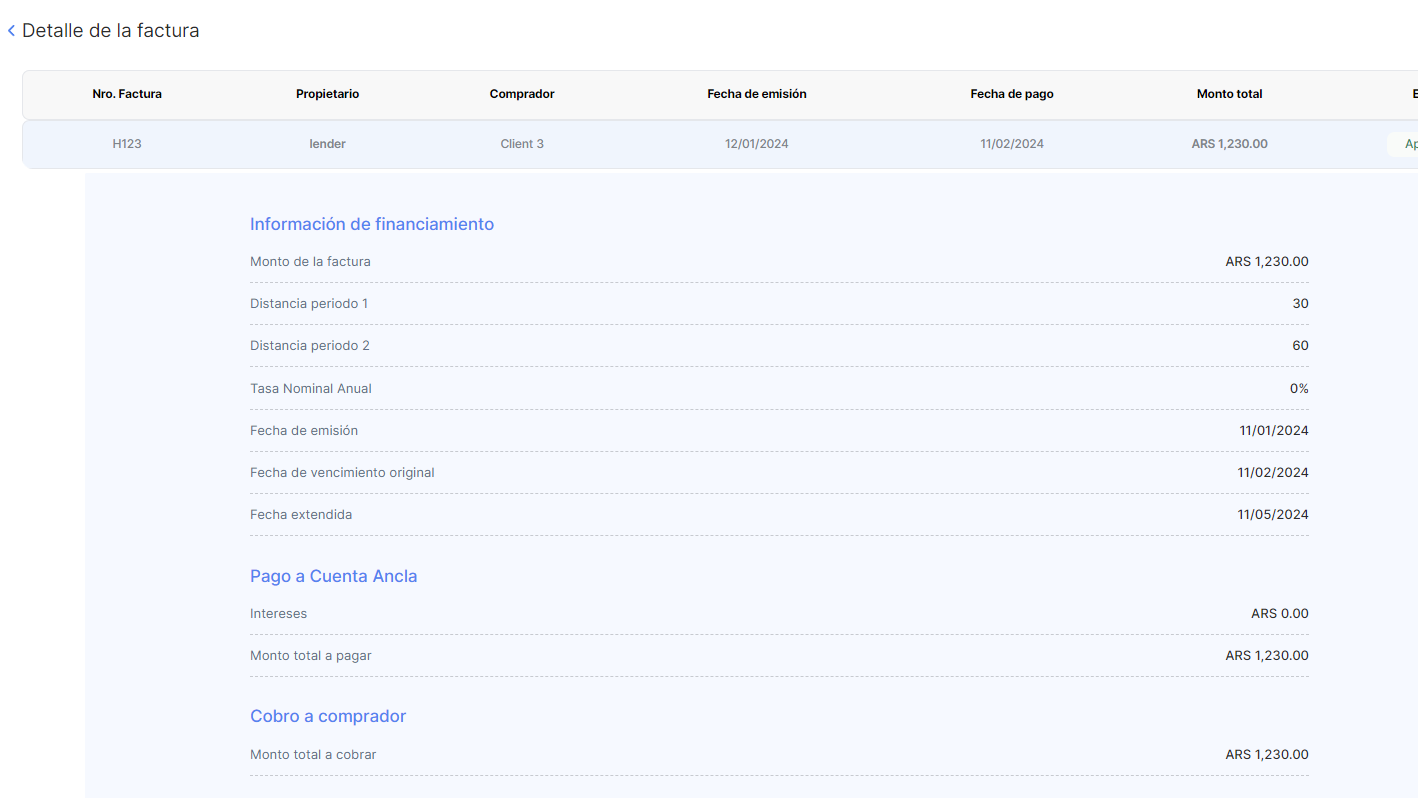Click the 'Información de financiamiento' section heading
This screenshot has height=798, width=1418.
click(x=372, y=224)
